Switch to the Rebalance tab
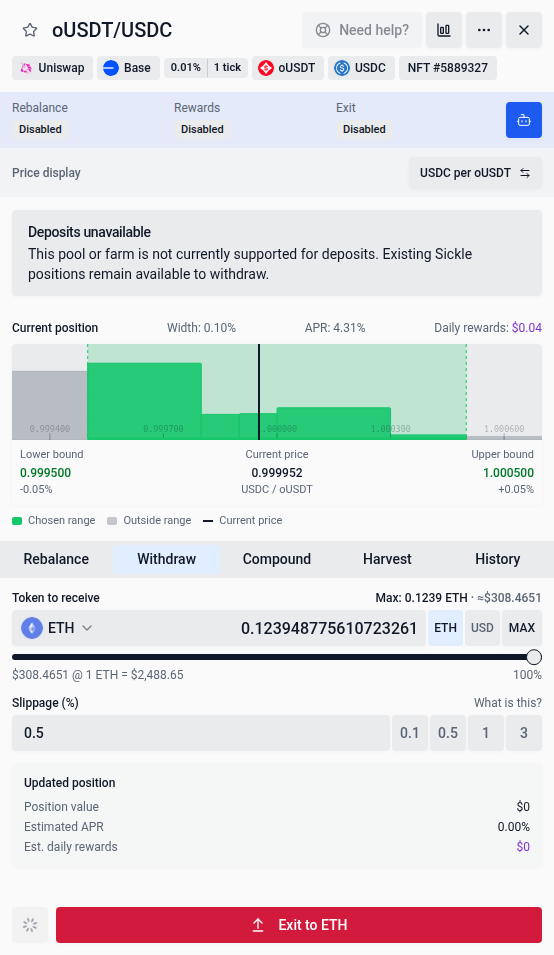Viewport: 554px width, 955px height. pyautogui.click(x=56, y=559)
